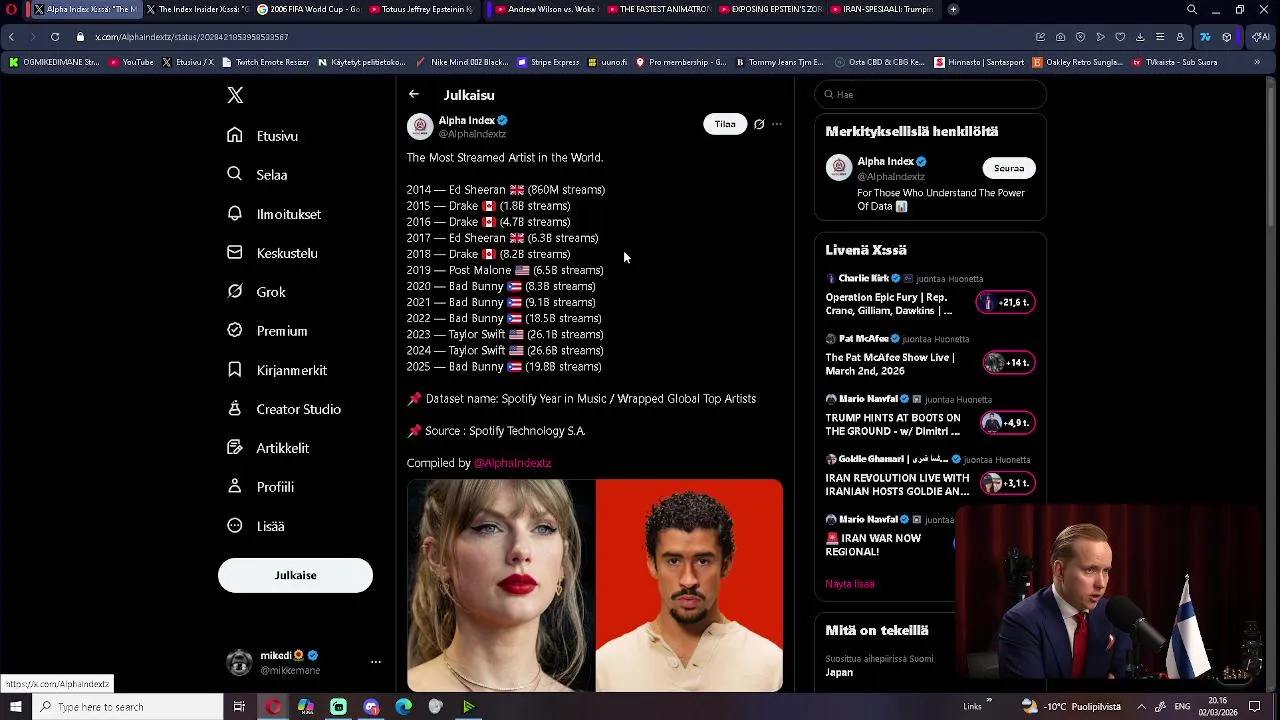Switch to IRAN-SPESIAALI tab
Viewport: 1280px width, 720px height.
click(x=881, y=9)
